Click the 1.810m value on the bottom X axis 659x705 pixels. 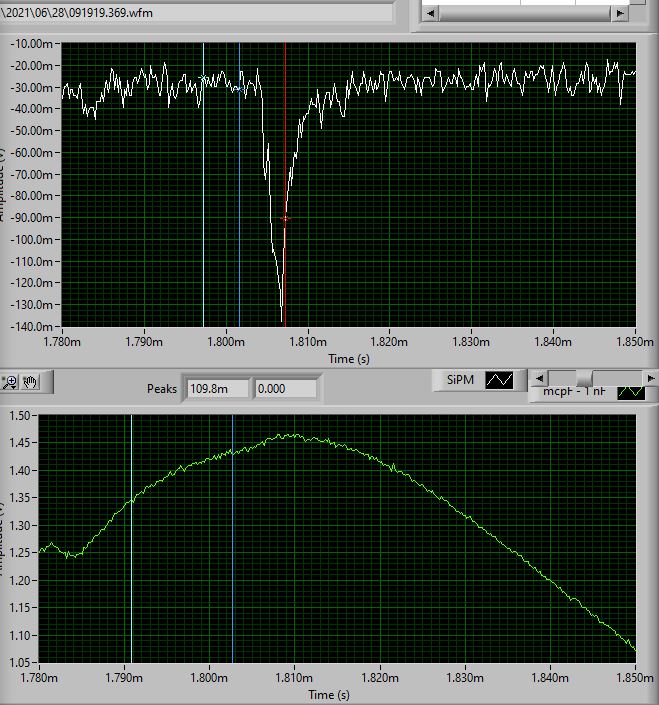click(294, 677)
